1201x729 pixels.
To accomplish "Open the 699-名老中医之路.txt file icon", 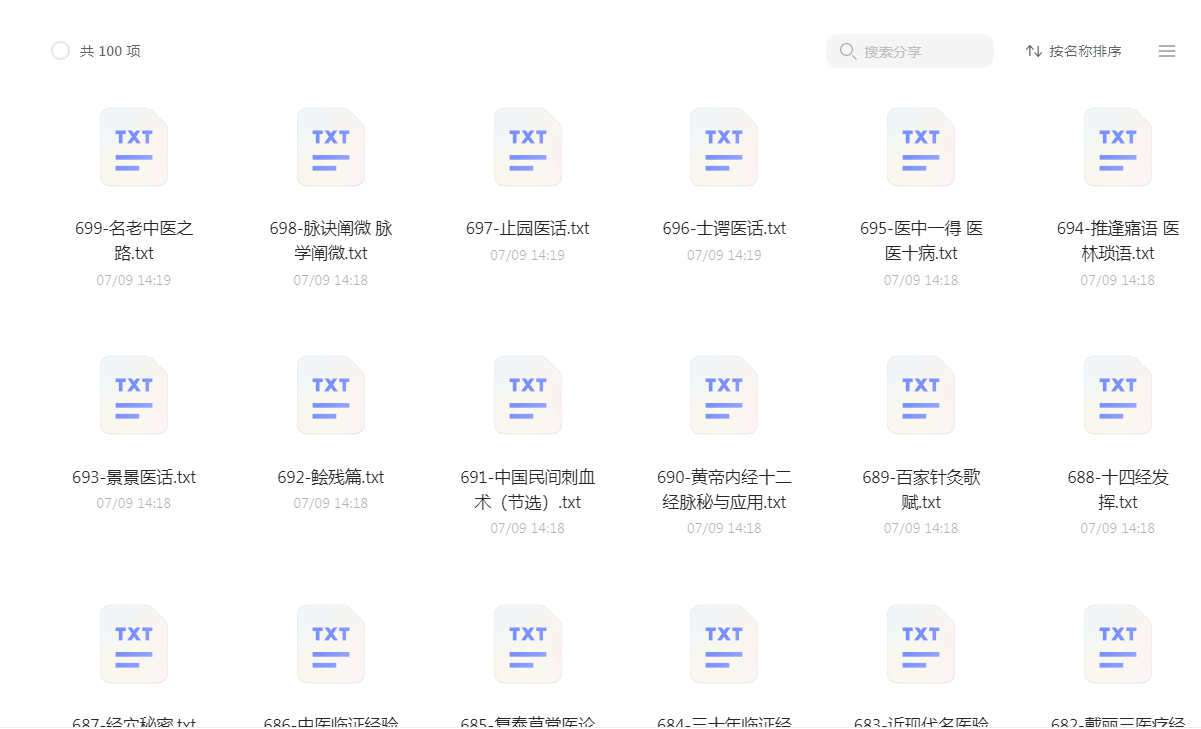I will 134,147.
